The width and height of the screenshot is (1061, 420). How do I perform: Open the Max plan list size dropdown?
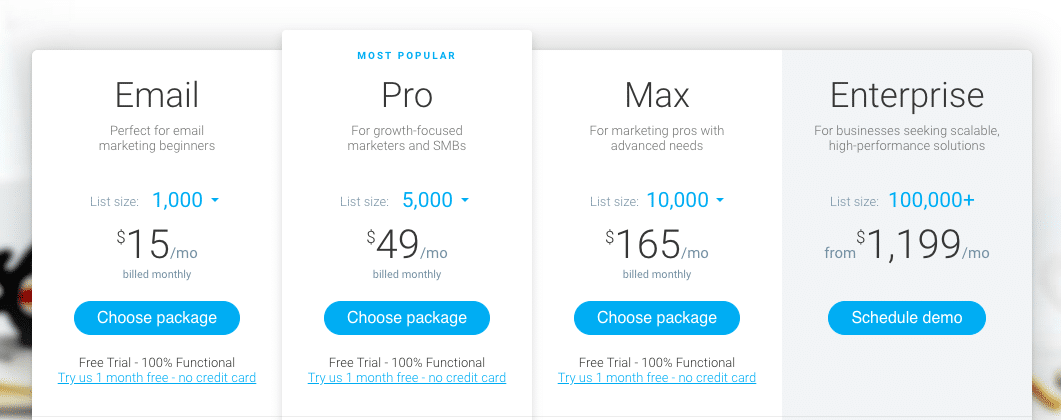[x=685, y=200]
